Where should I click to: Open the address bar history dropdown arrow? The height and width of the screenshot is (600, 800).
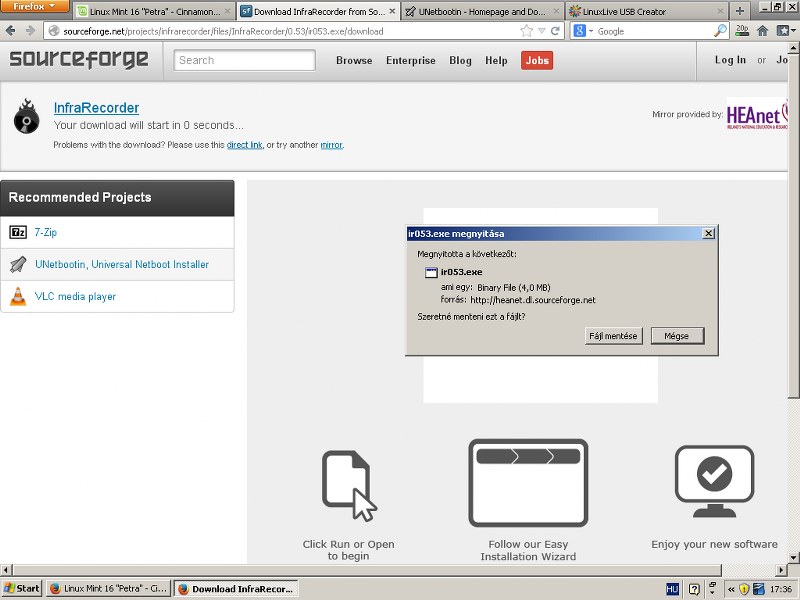click(541, 32)
